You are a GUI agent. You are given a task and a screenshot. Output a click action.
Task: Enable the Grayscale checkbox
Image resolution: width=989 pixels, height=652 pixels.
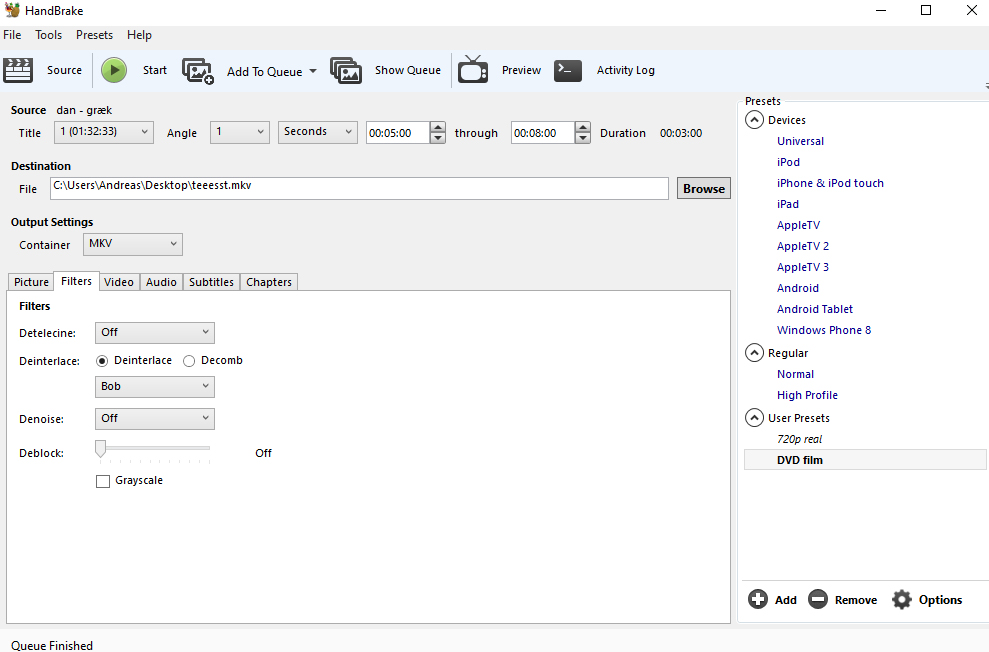[x=103, y=481]
